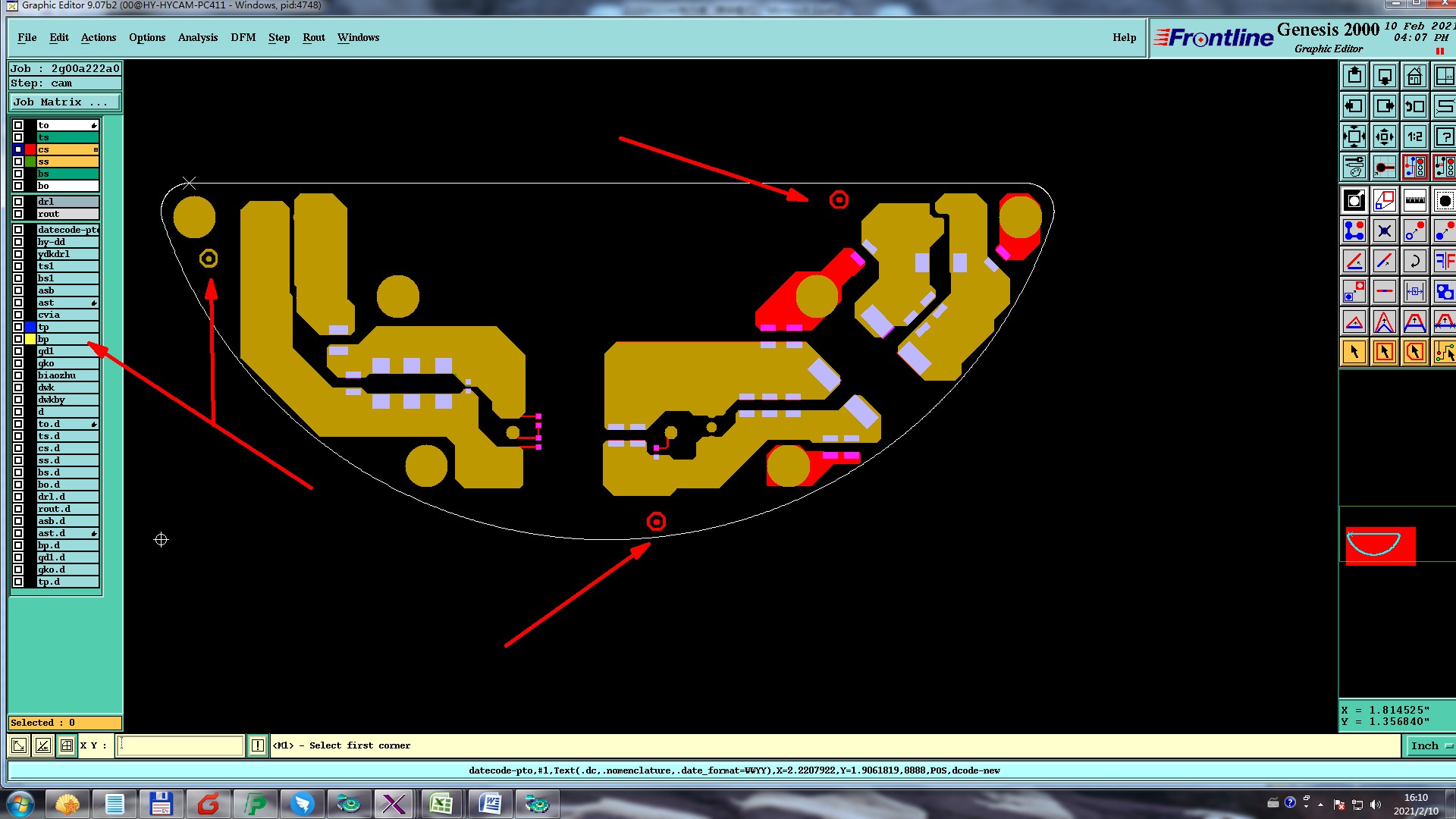The height and width of the screenshot is (819, 1456).
Task: Open the Windows Start button
Action: click(20, 804)
